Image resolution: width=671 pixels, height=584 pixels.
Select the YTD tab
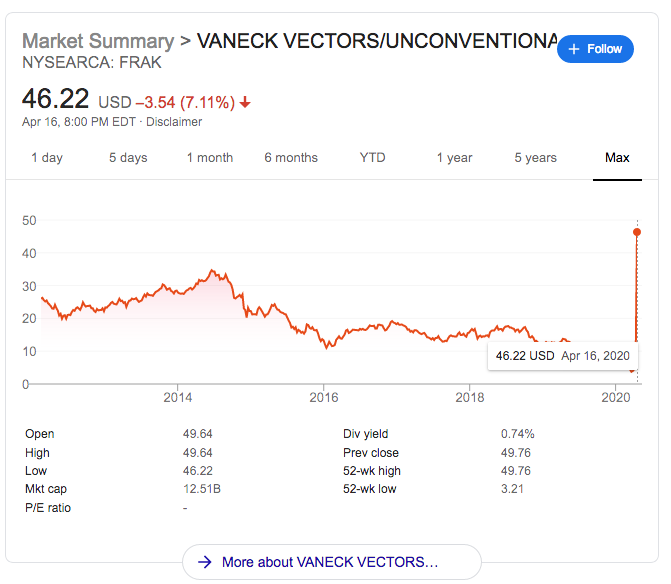click(372, 157)
